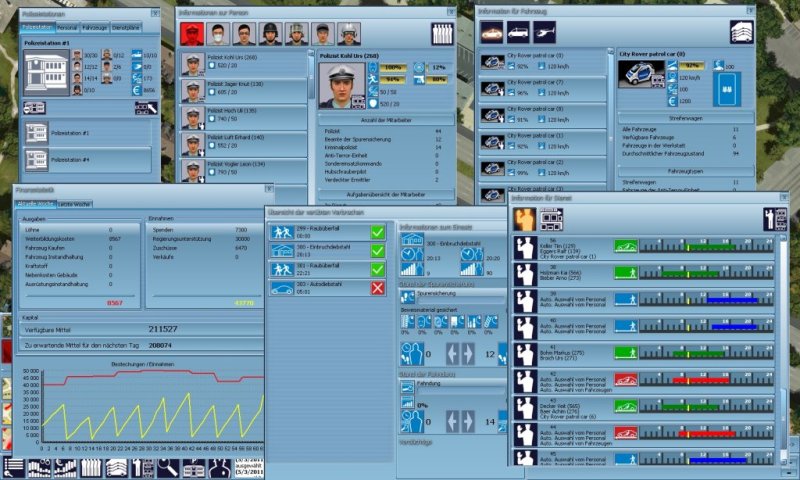Toggle red X for 303 Autodiebstahl
The image size is (800, 480).
coord(378,287)
